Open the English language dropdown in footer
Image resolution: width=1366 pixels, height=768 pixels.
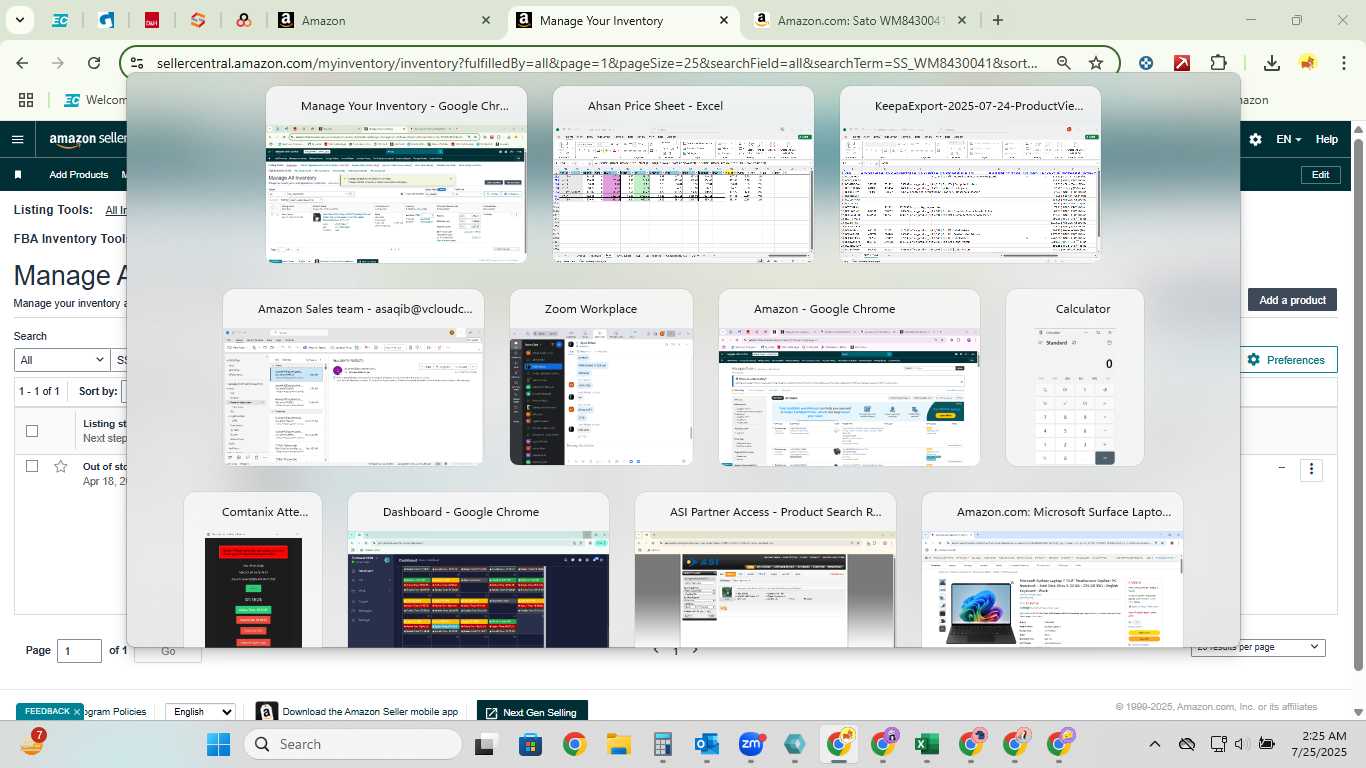tap(200, 712)
